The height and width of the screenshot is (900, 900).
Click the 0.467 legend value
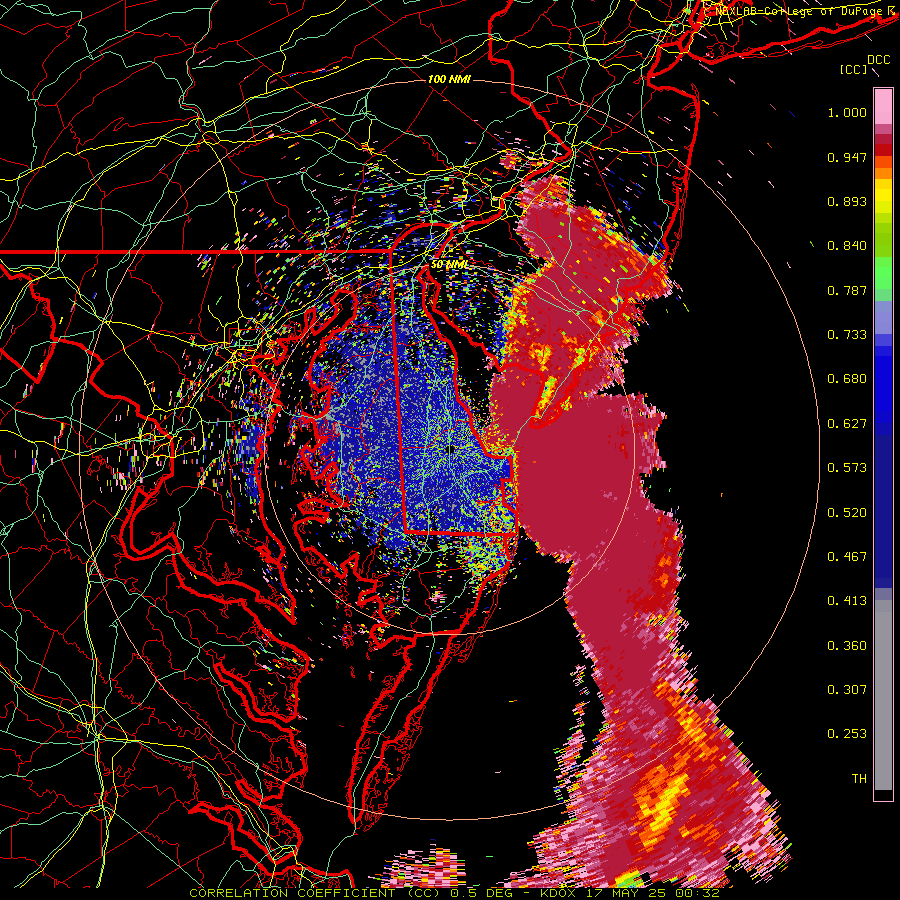coord(847,557)
